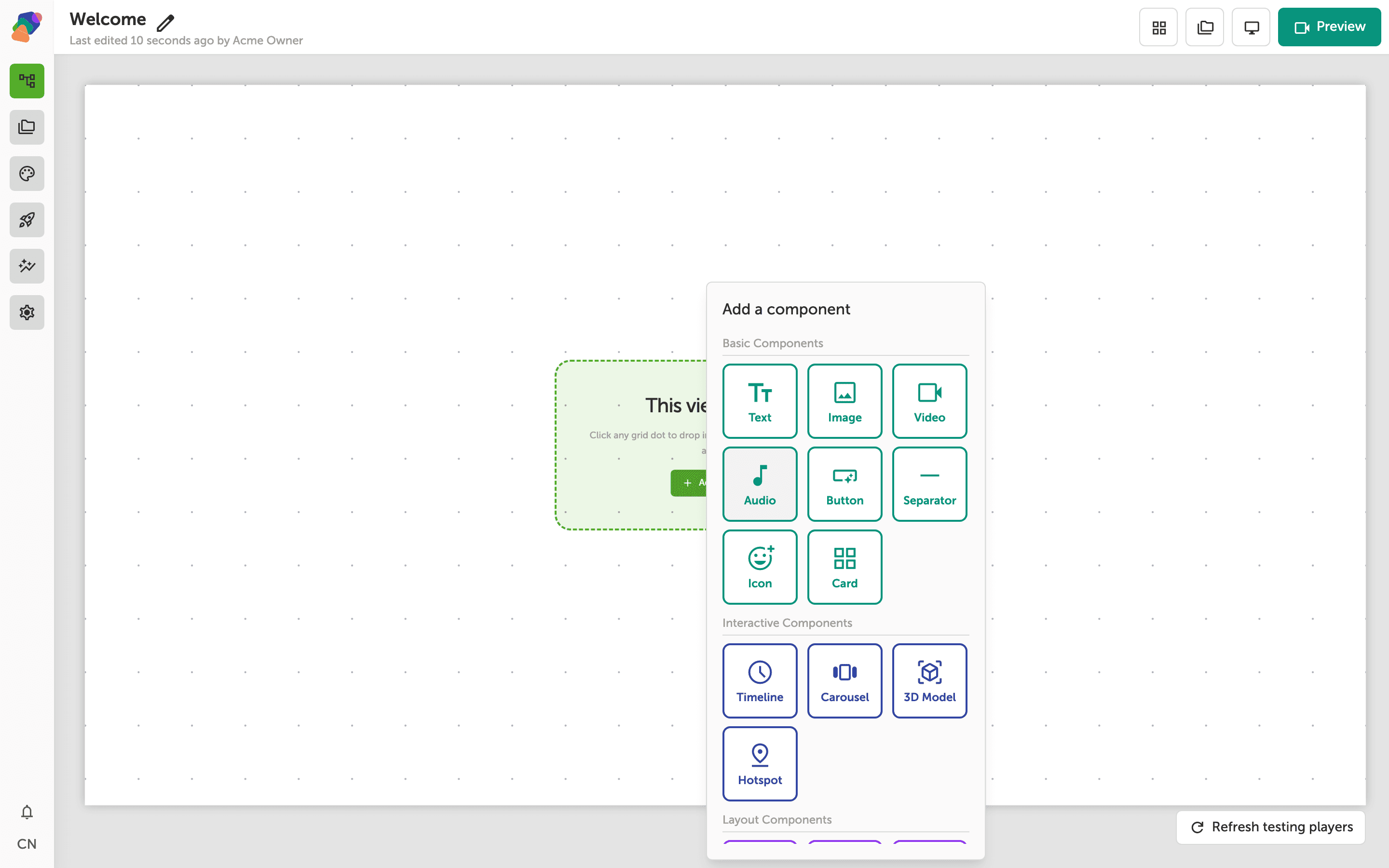Open the analytics sparkle sidebar icon
This screenshot has height=868, width=1389.
tap(27, 266)
